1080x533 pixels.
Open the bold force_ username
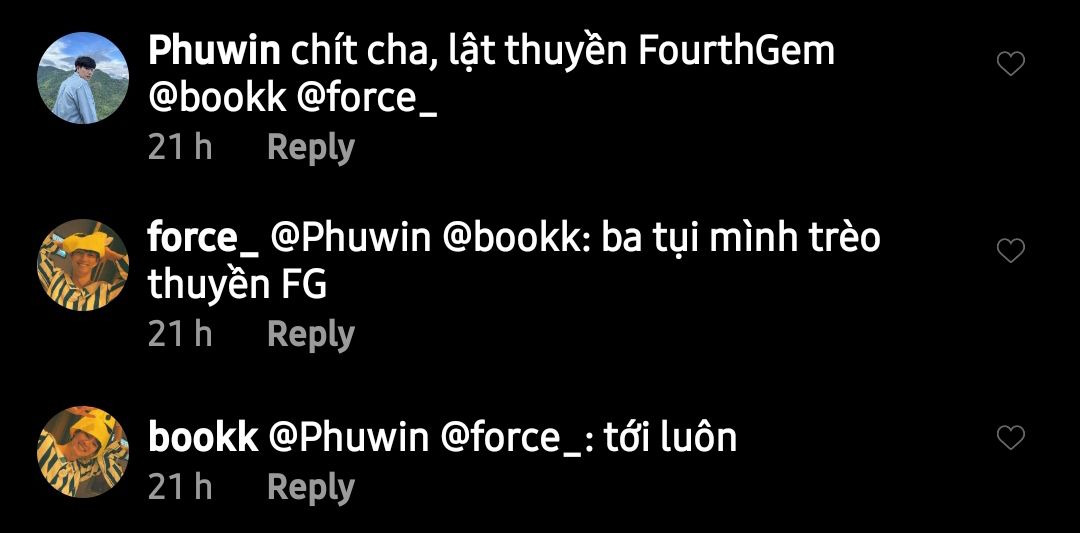(x=203, y=239)
